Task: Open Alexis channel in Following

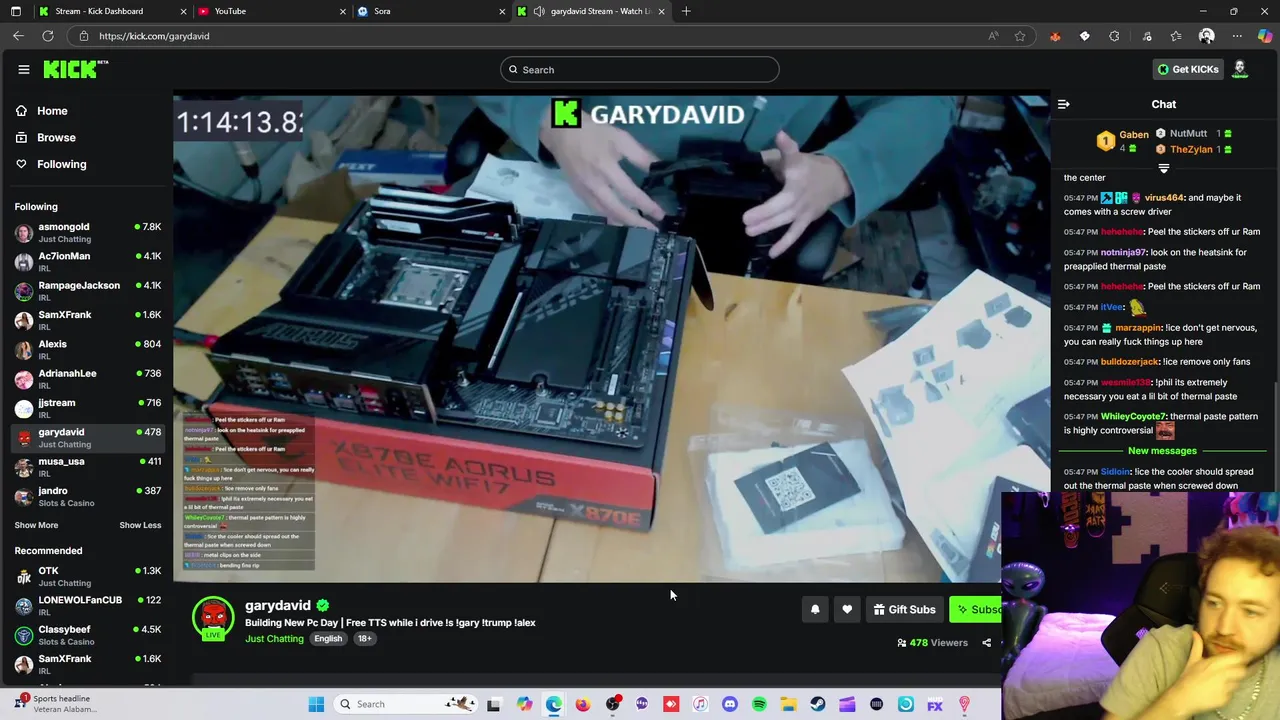Action: click(x=88, y=349)
